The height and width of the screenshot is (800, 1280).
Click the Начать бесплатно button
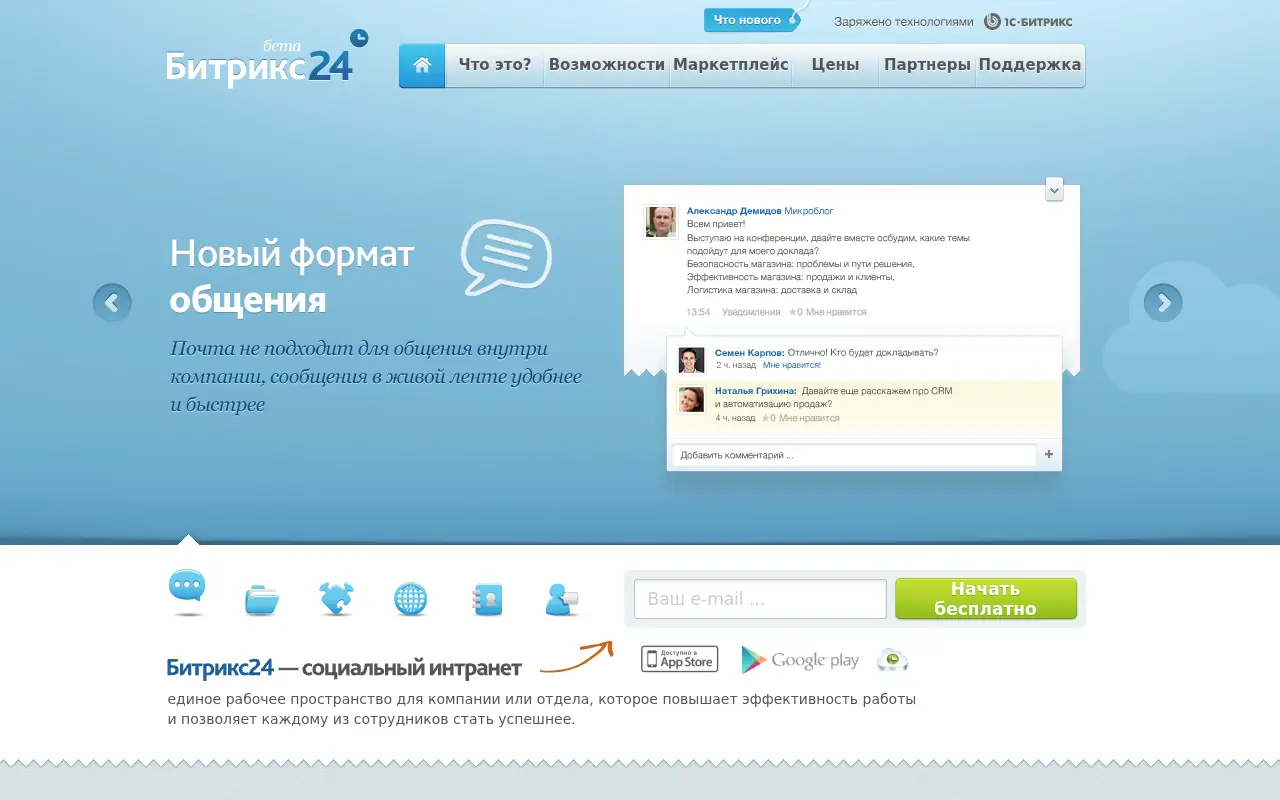tap(986, 599)
